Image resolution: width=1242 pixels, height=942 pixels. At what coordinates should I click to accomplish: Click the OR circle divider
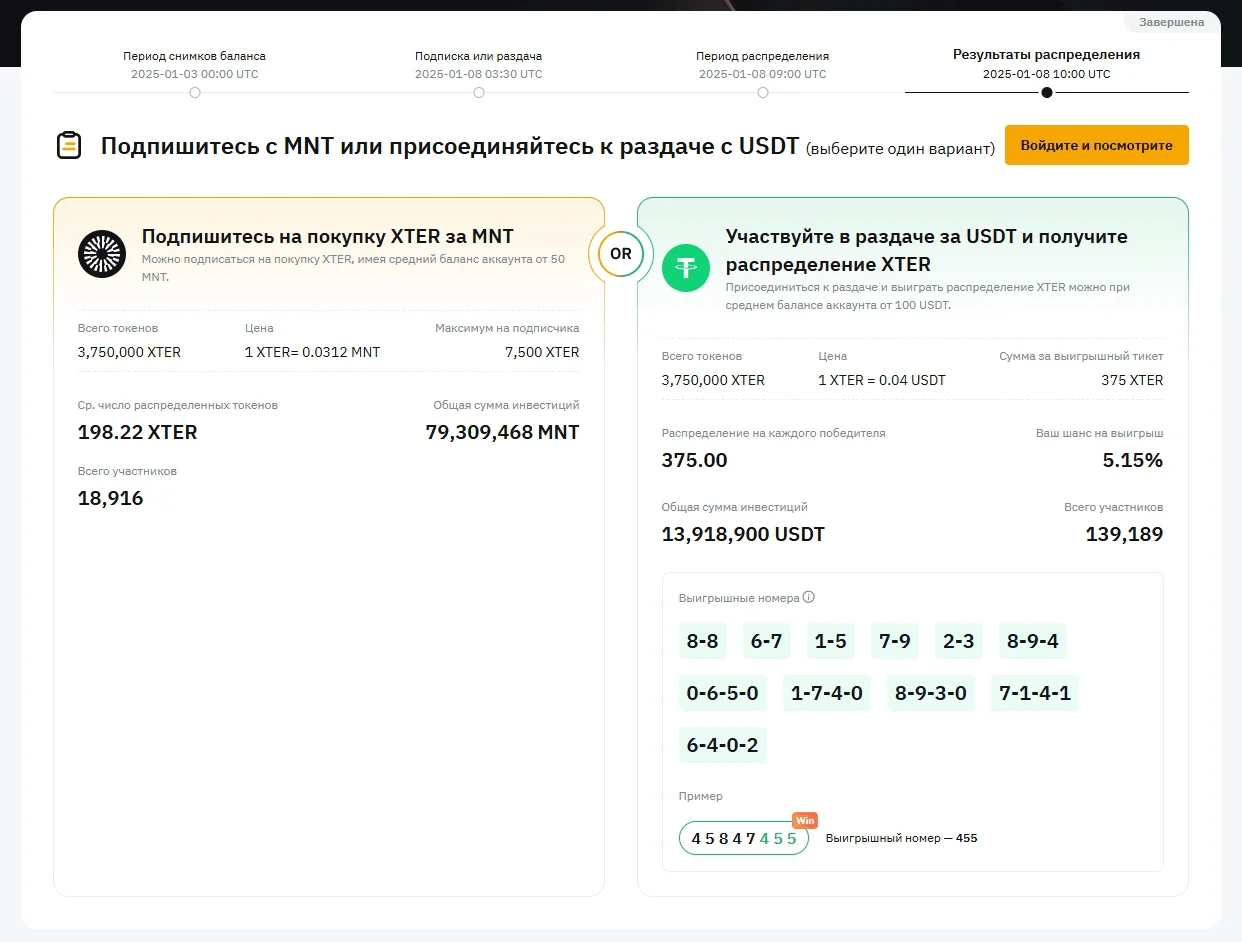621,254
